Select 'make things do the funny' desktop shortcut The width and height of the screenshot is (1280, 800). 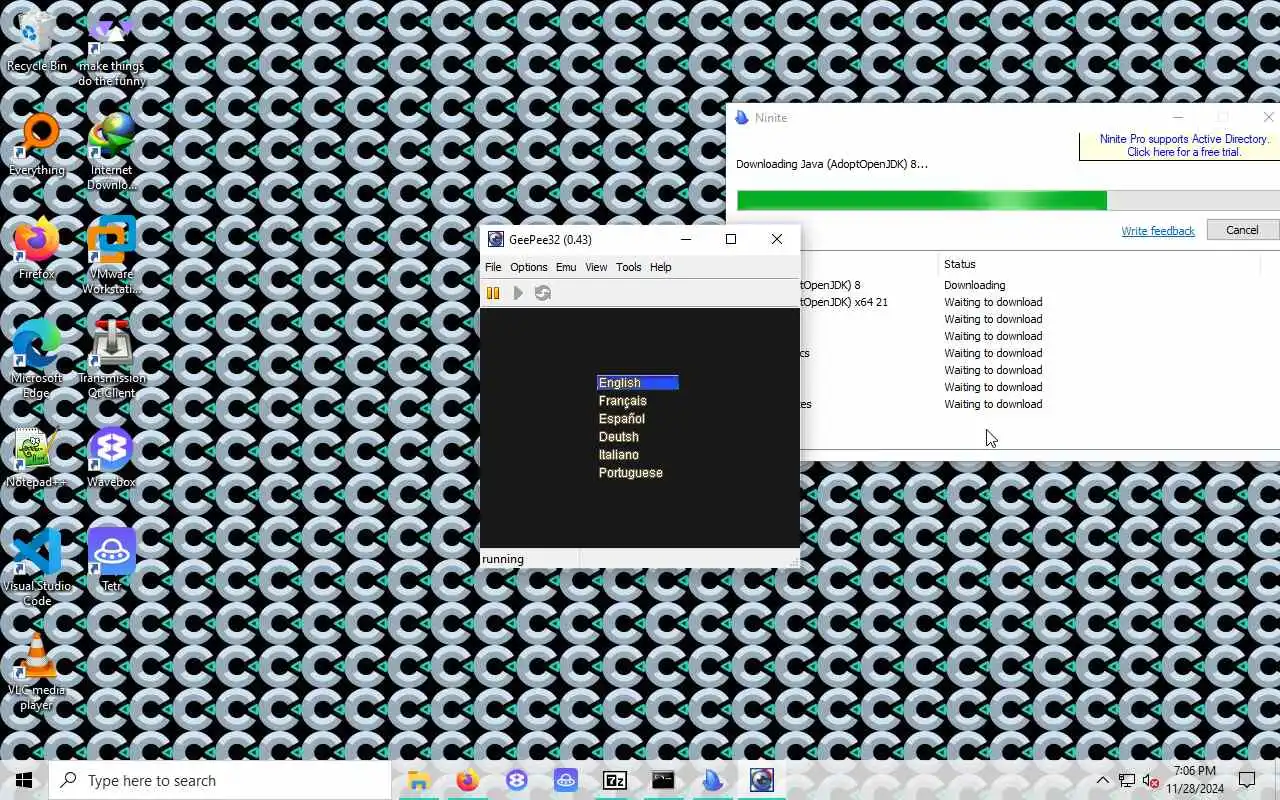tap(112, 50)
